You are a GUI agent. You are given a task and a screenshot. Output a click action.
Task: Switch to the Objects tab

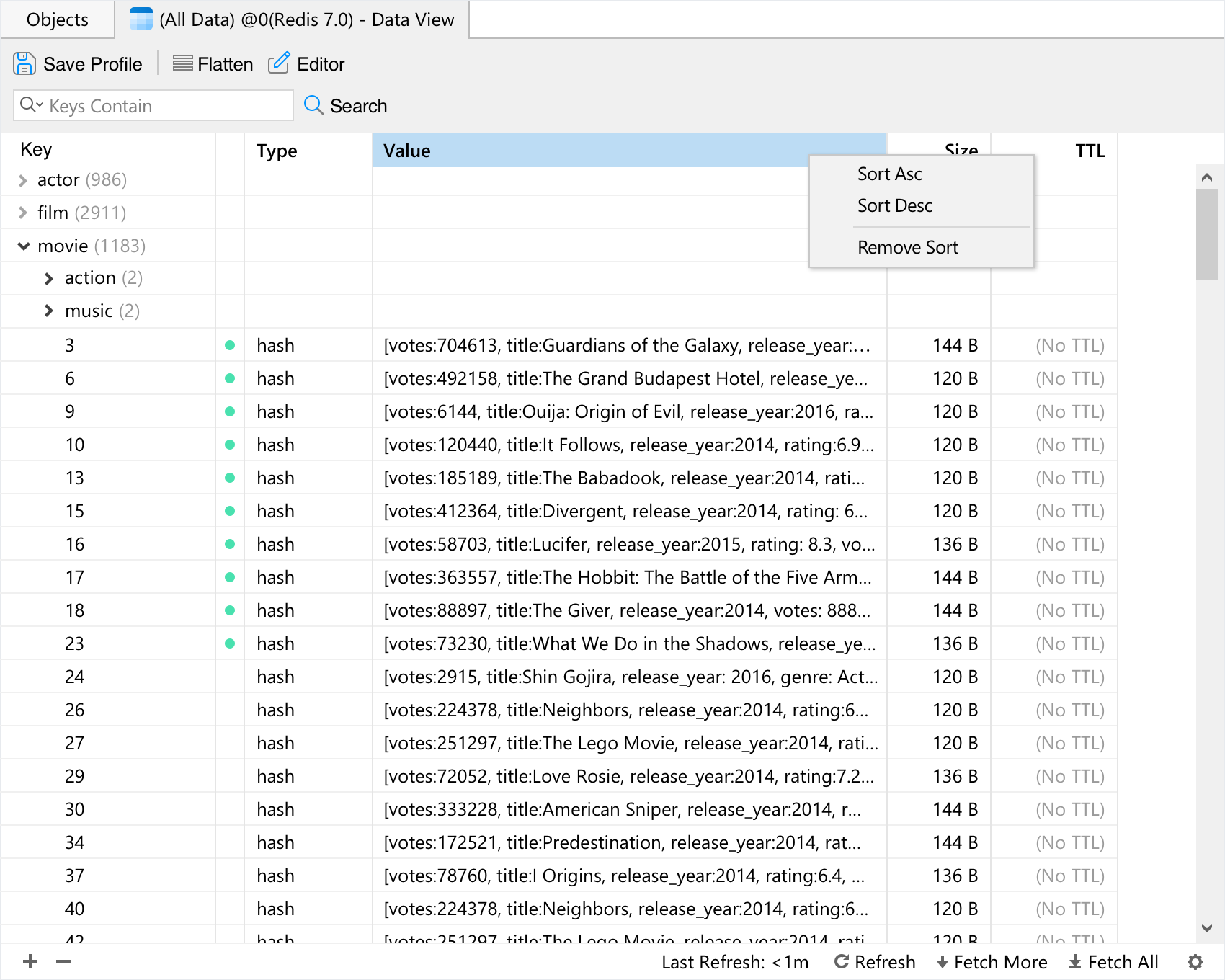click(x=58, y=19)
